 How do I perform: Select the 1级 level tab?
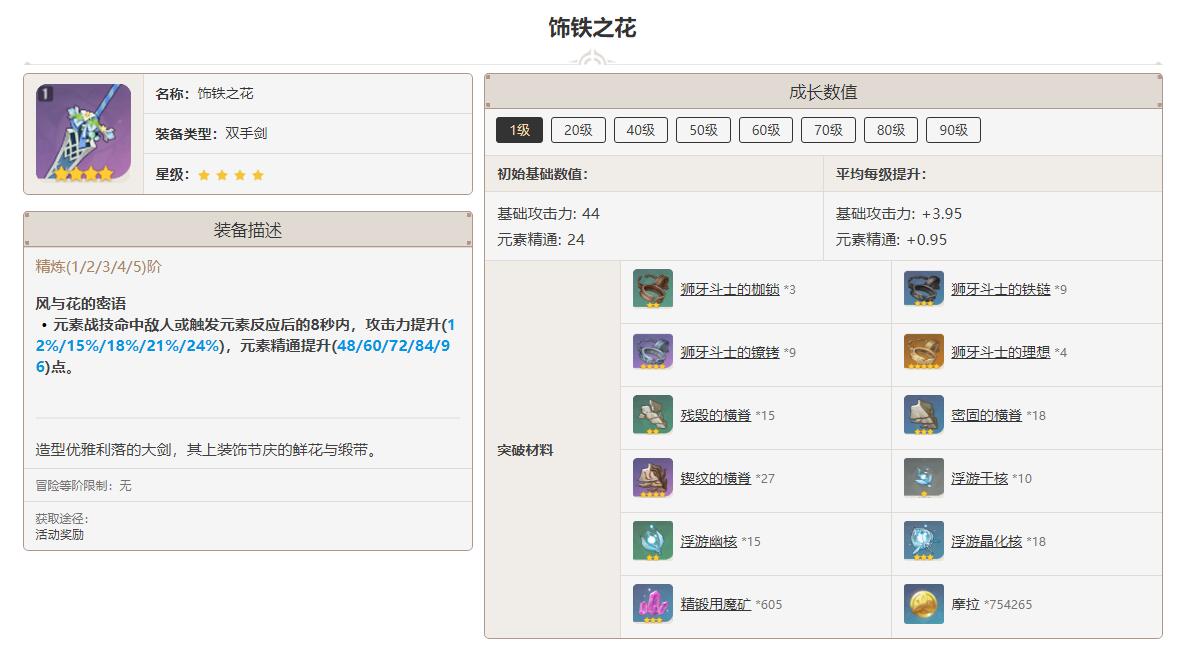(x=520, y=130)
